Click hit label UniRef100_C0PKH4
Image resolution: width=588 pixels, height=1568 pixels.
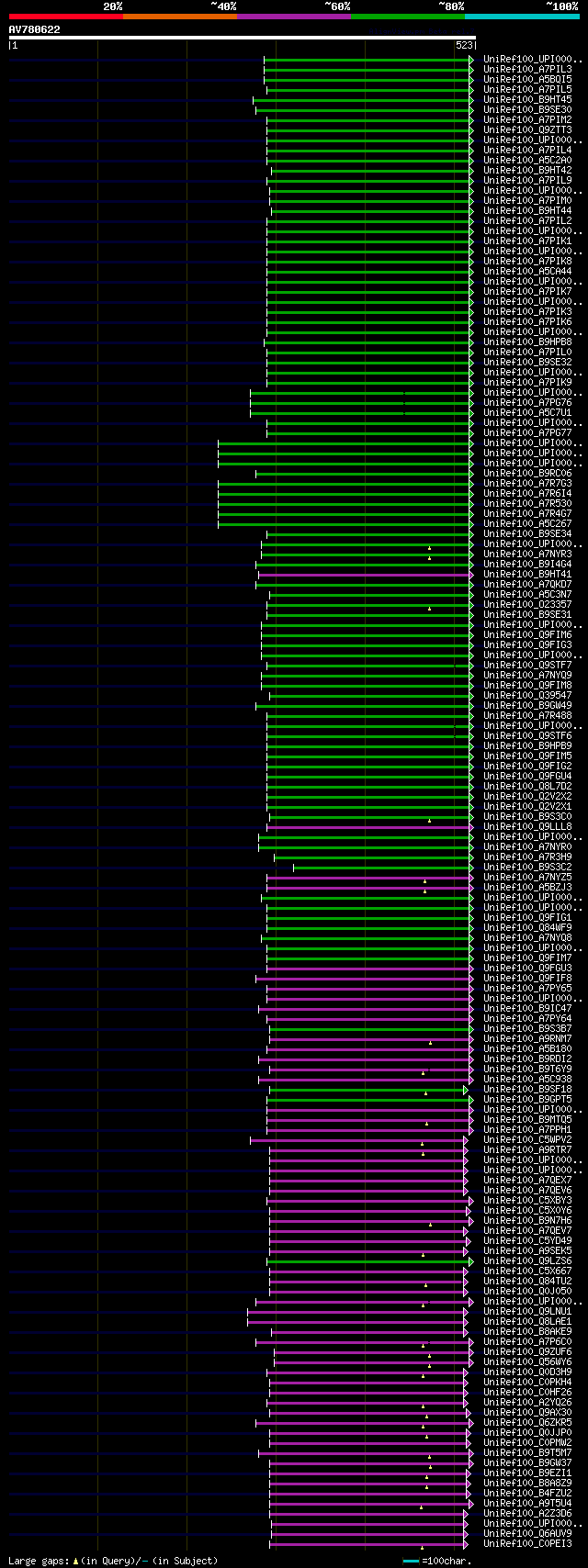coord(527,1382)
